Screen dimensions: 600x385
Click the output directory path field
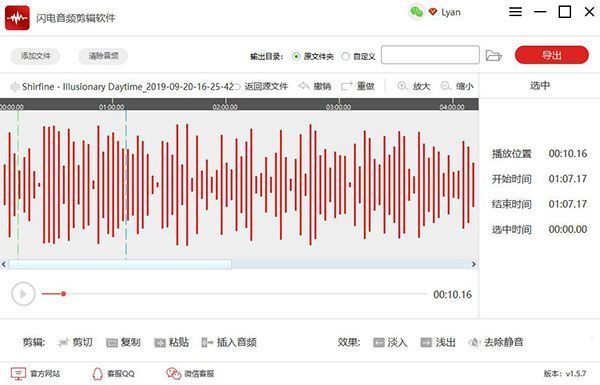(x=430, y=55)
